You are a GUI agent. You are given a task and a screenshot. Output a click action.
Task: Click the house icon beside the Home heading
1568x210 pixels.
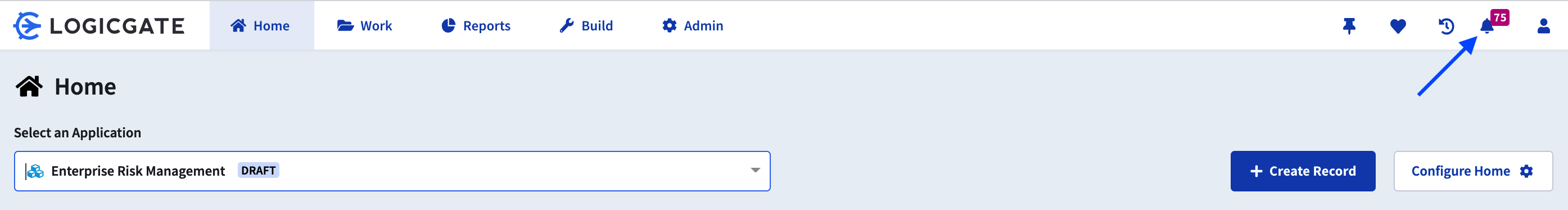click(29, 87)
